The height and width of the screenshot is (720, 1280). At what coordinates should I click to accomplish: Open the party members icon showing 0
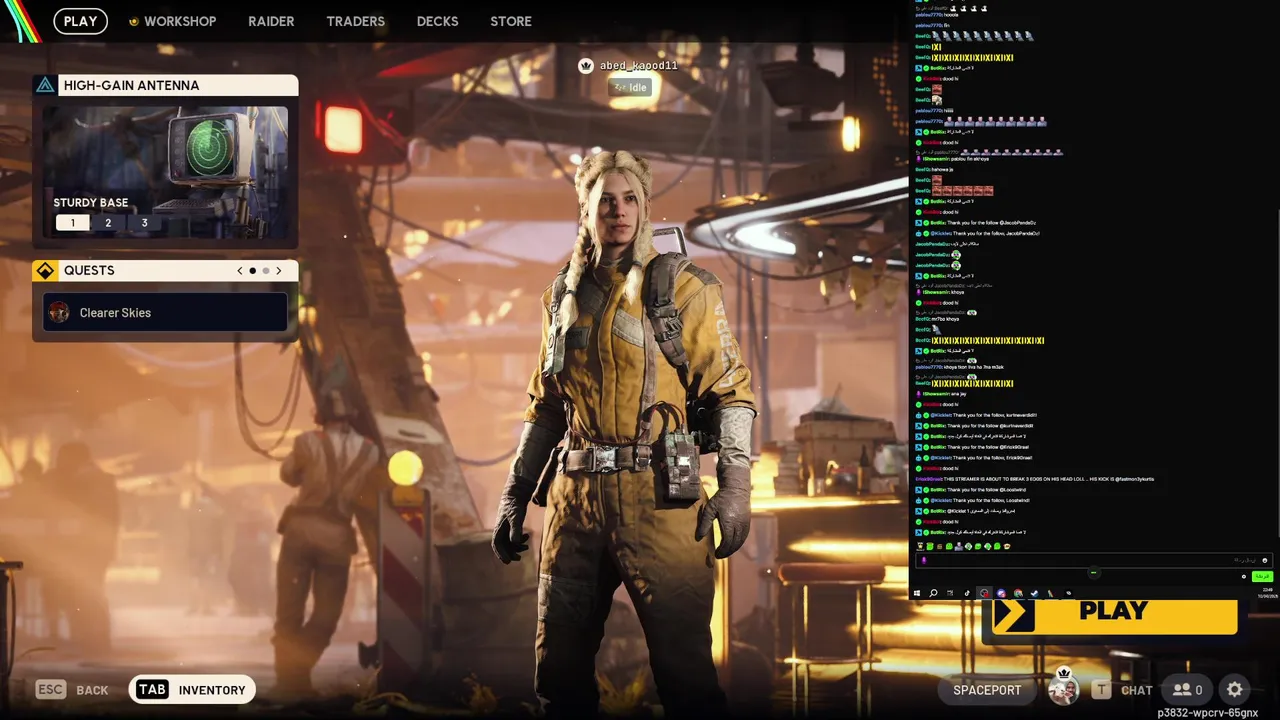(1188, 689)
